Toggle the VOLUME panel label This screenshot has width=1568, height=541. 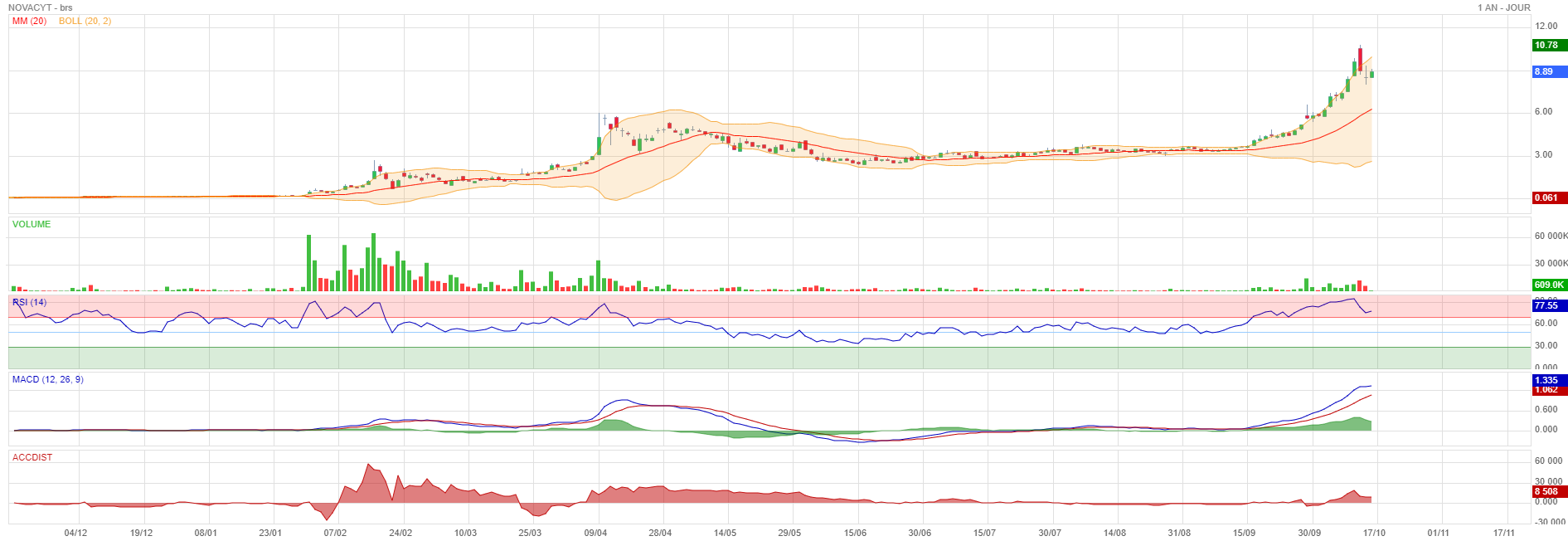click(32, 224)
